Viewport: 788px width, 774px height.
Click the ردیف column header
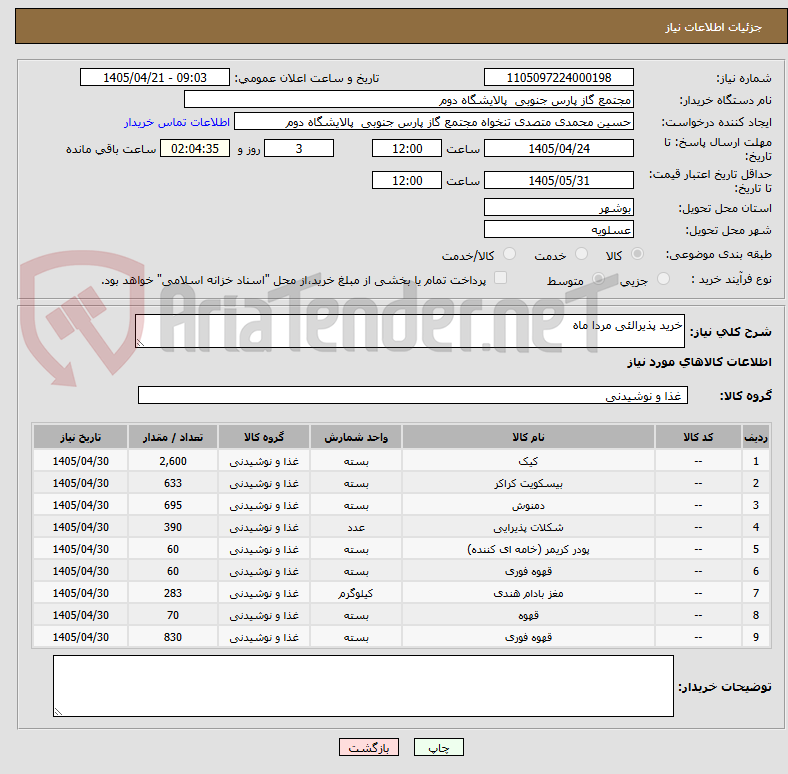(x=755, y=437)
